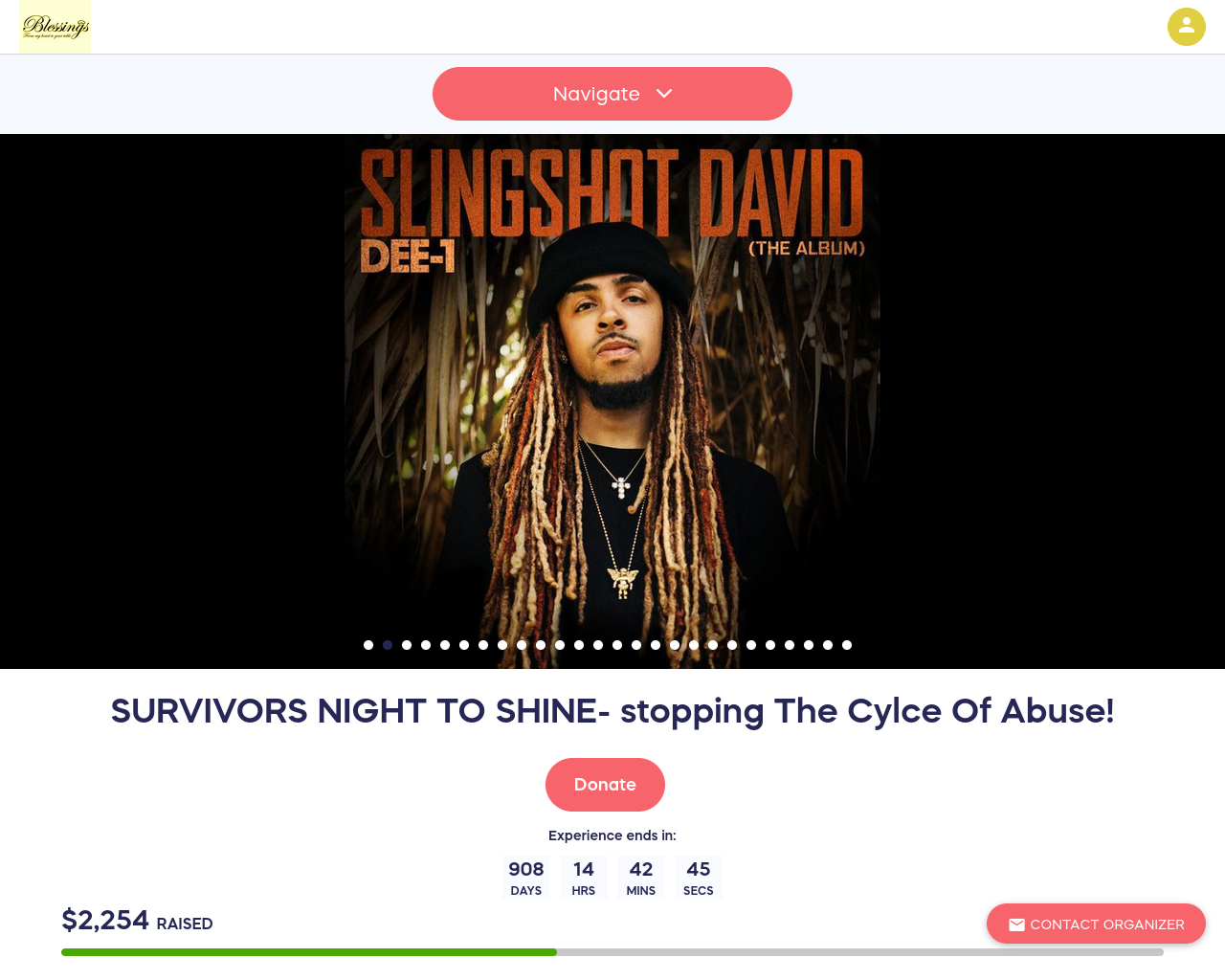Click the 908 days countdown box
1225x980 pixels.
[526, 878]
